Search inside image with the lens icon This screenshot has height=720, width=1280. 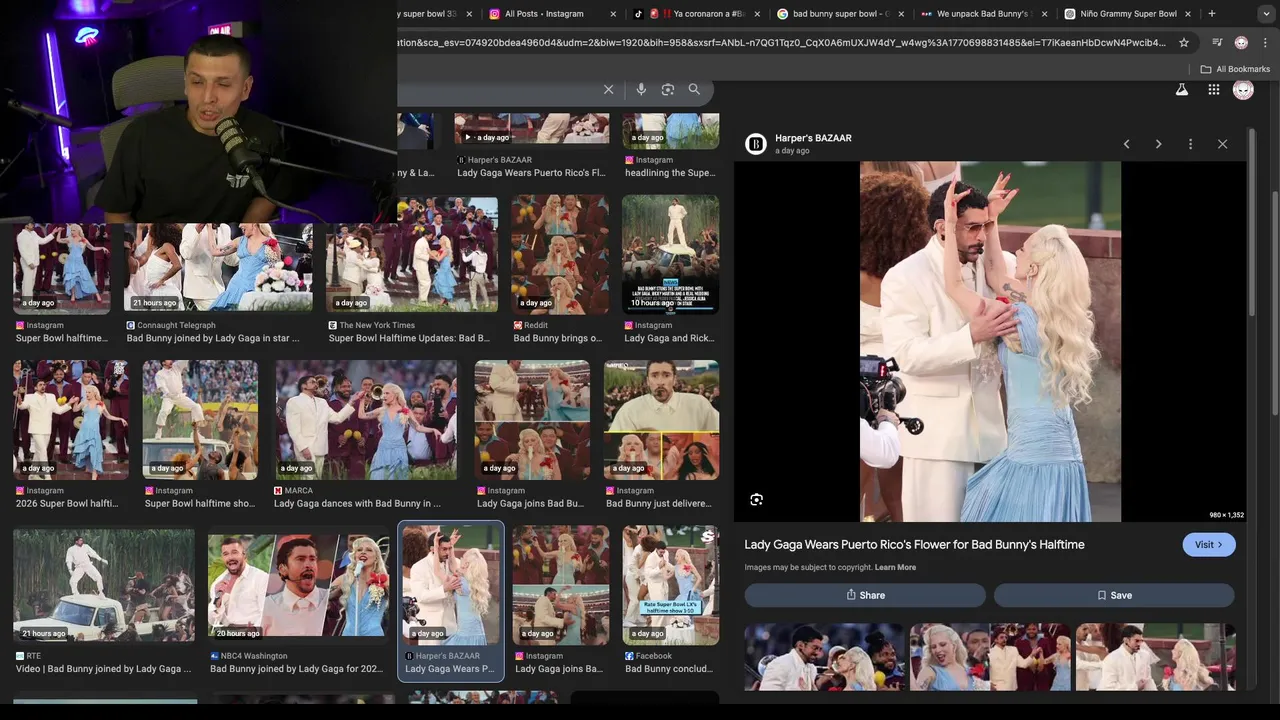pyautogui.click(x=756, y=500)
